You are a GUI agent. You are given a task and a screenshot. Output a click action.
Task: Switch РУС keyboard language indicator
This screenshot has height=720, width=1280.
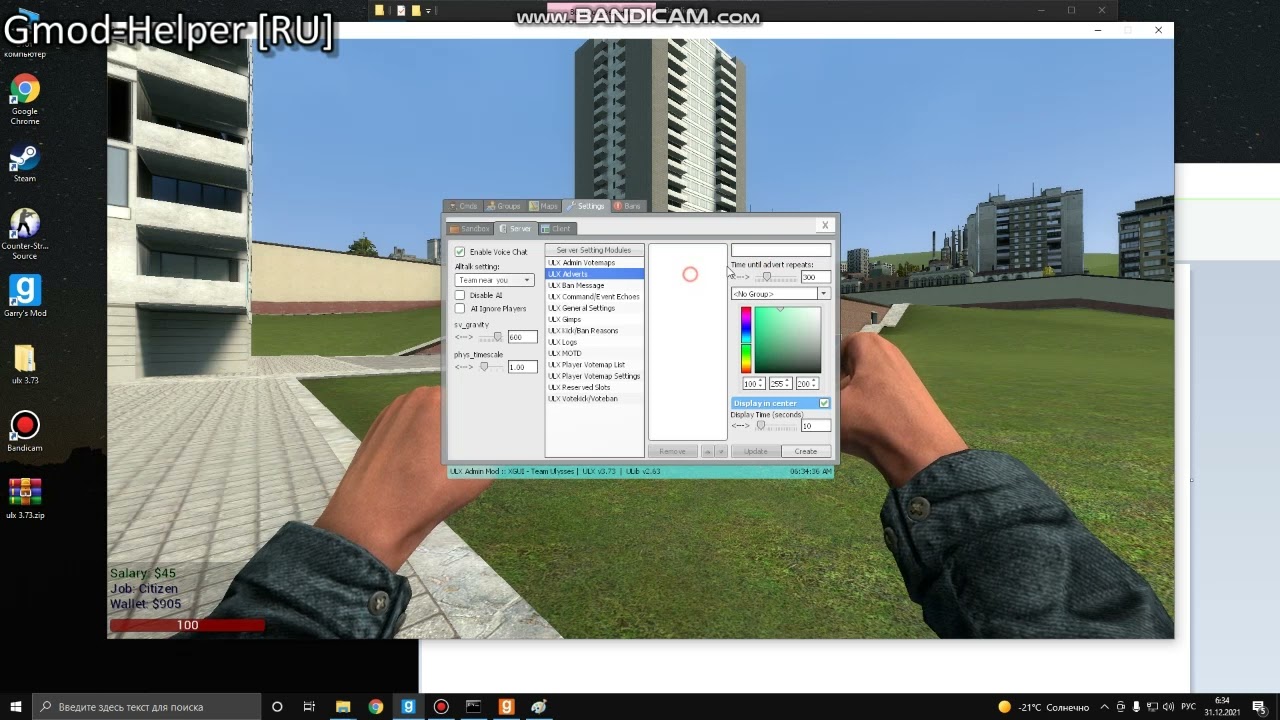click(x=1189, y=707)
